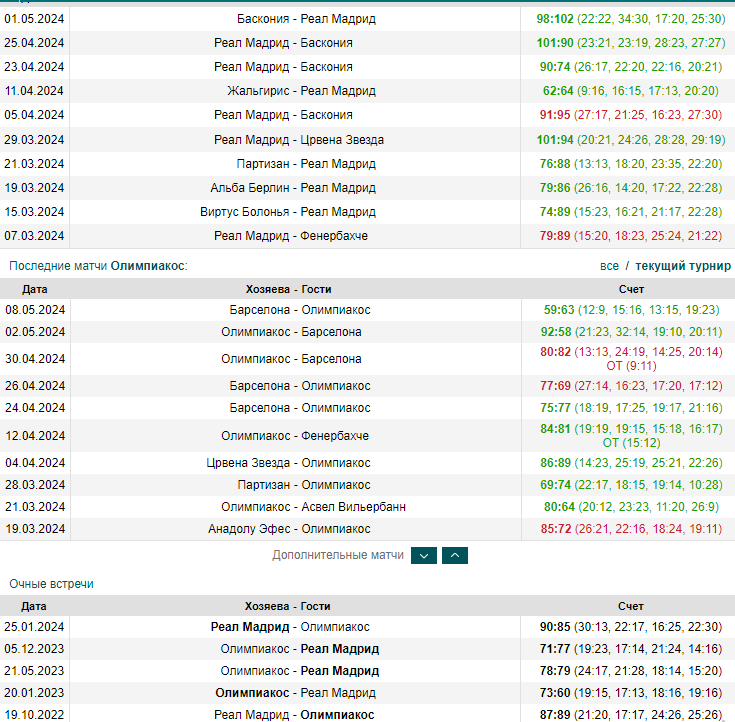Viewport: 735px width, 722px height.
Task: Click date 11.04.2024 in Real Madrid table
Action: point(34,90)
